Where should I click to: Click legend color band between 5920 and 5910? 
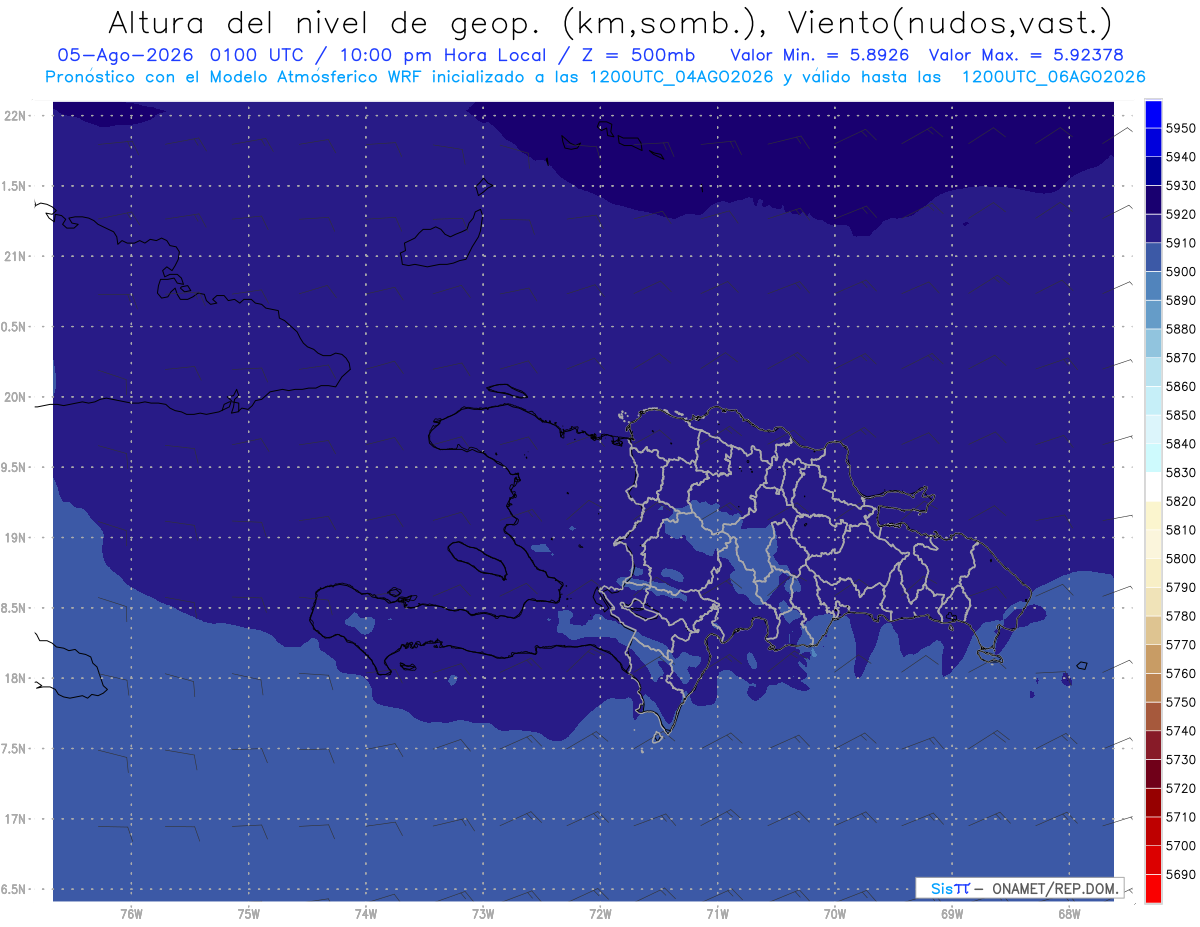pos(1152,228)
